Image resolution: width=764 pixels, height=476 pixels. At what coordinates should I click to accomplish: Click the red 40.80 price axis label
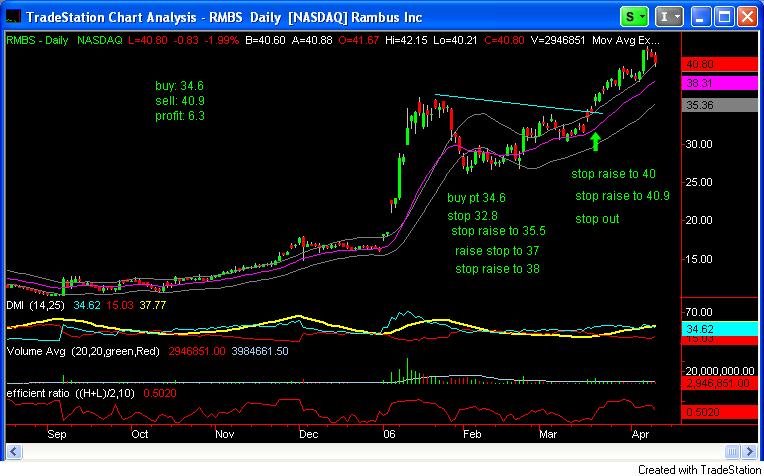[x=720, y=64]
